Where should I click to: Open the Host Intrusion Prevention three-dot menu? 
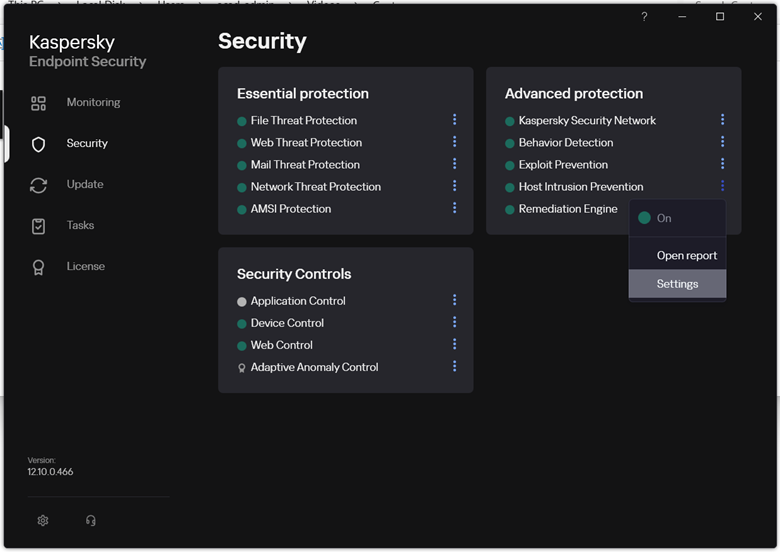(722, 186)
